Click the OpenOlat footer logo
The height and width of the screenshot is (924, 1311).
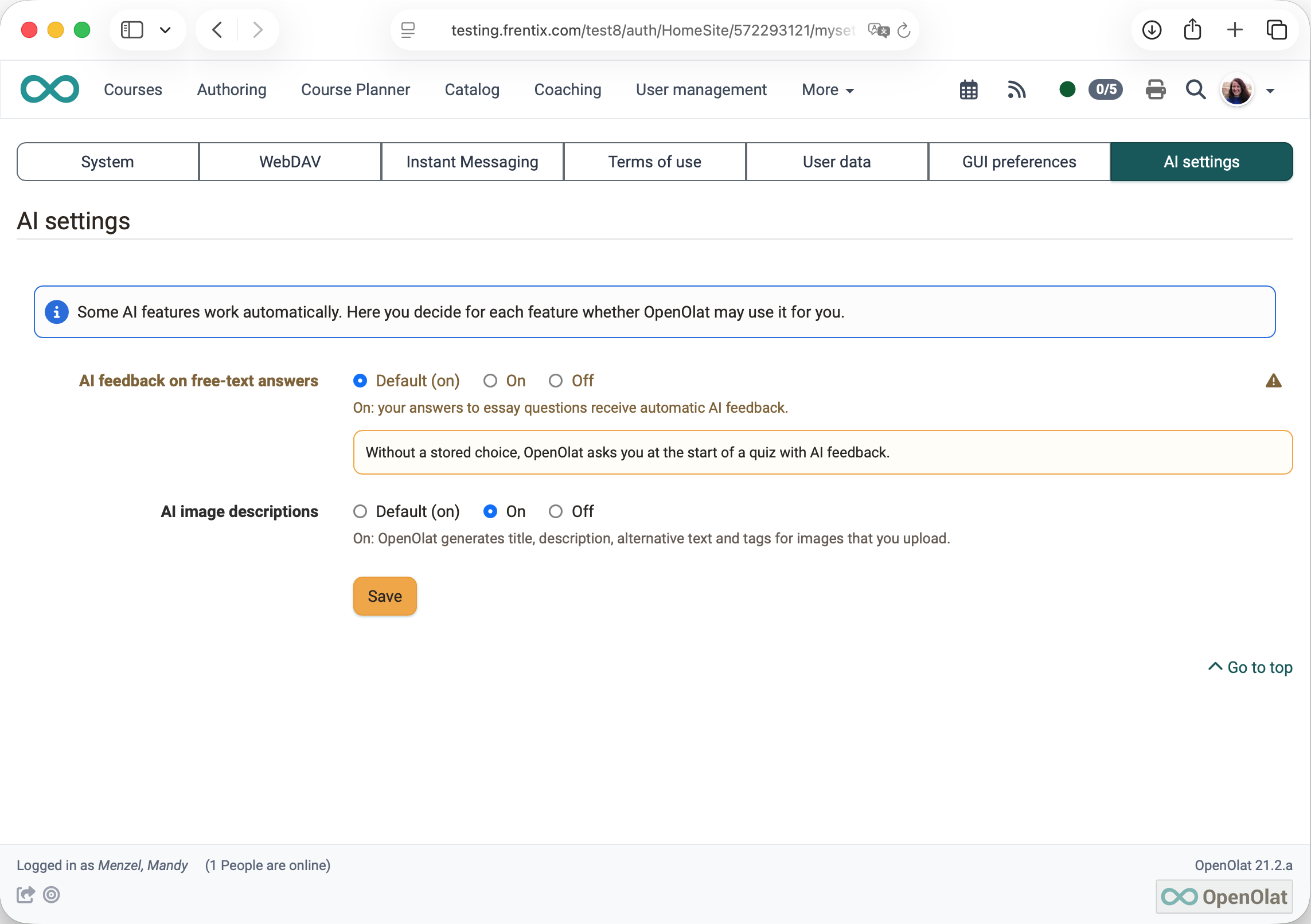click(x=1224, y=896)
